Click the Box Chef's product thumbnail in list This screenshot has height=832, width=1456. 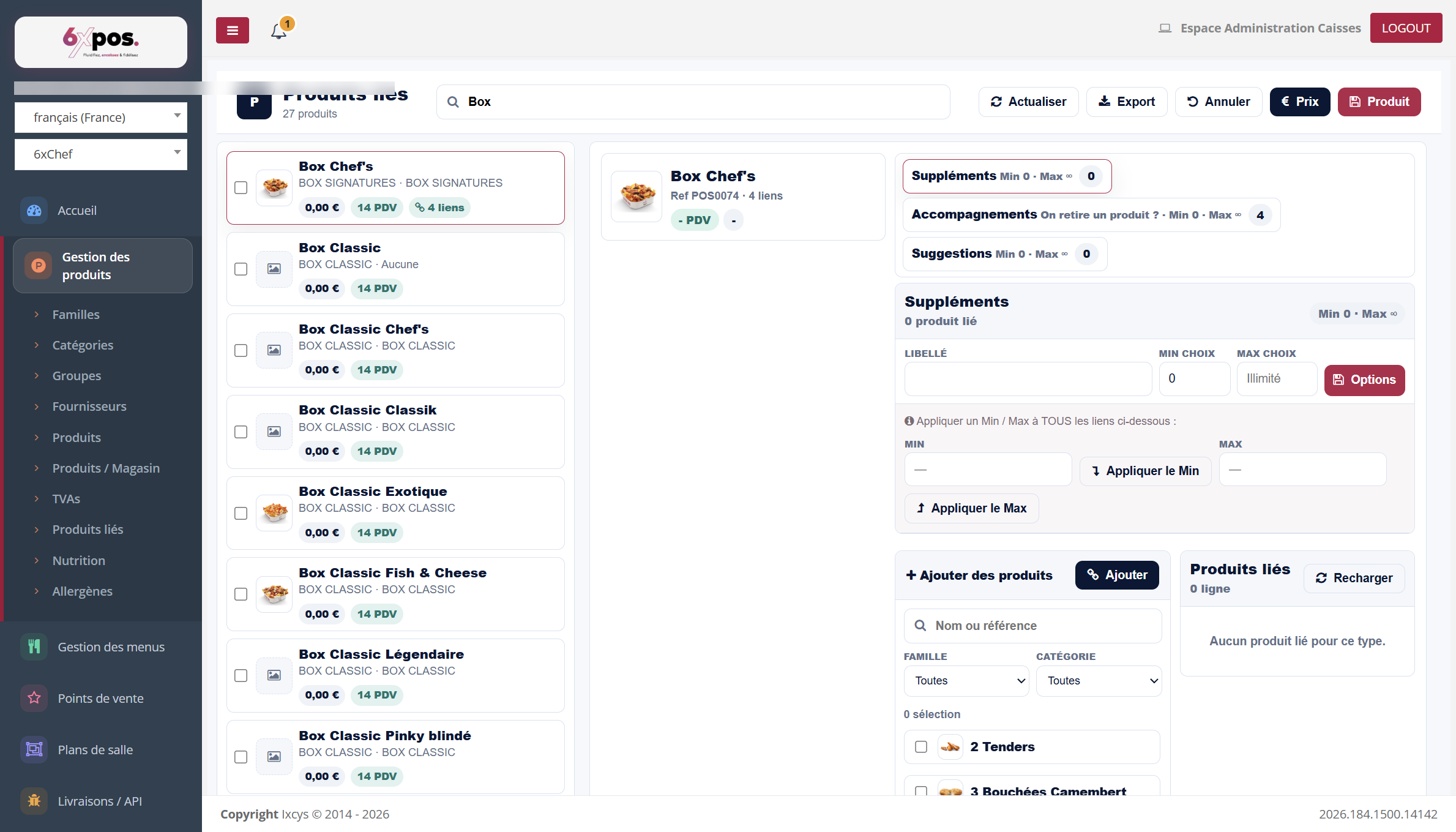pyautogui.click(x=274, y=187)
